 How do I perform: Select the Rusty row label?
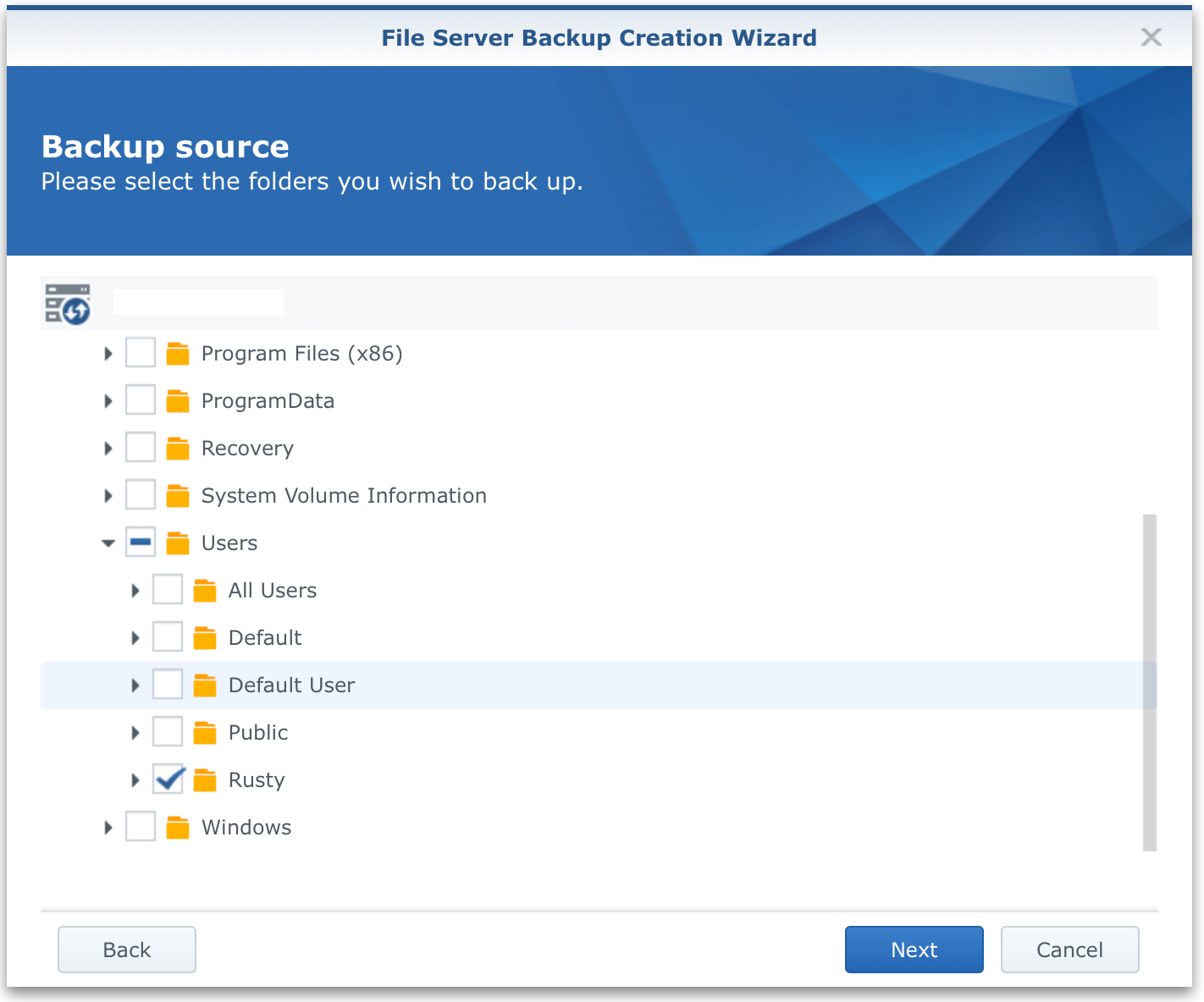pyautogui.click(x=257, y=780)
